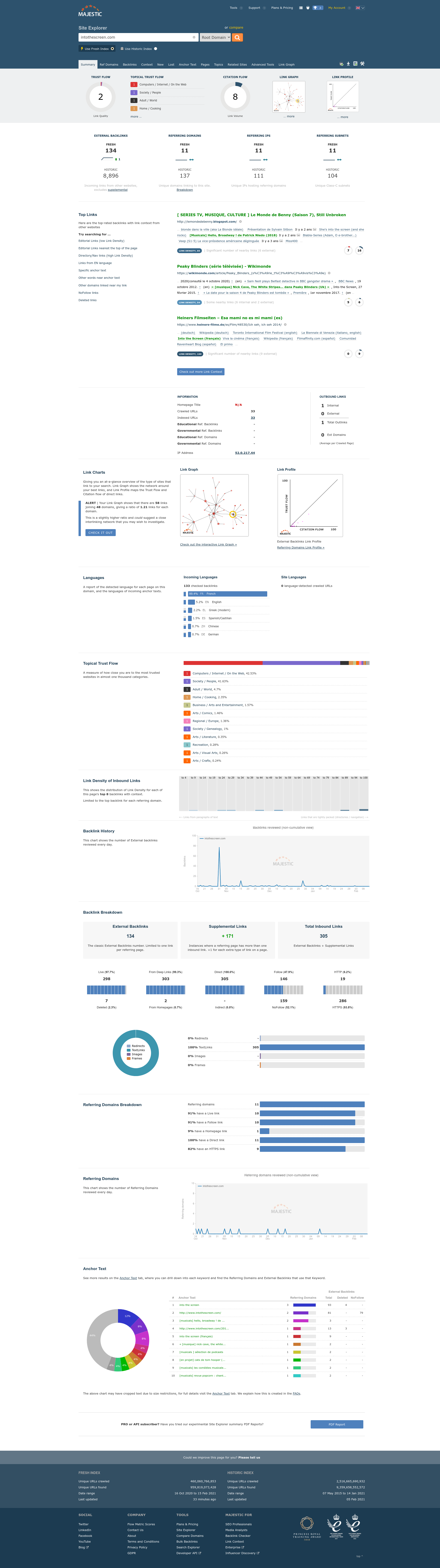Switch to the Anchor Text tab
The height and width of the screenshot is (1568, 440).
188,64
